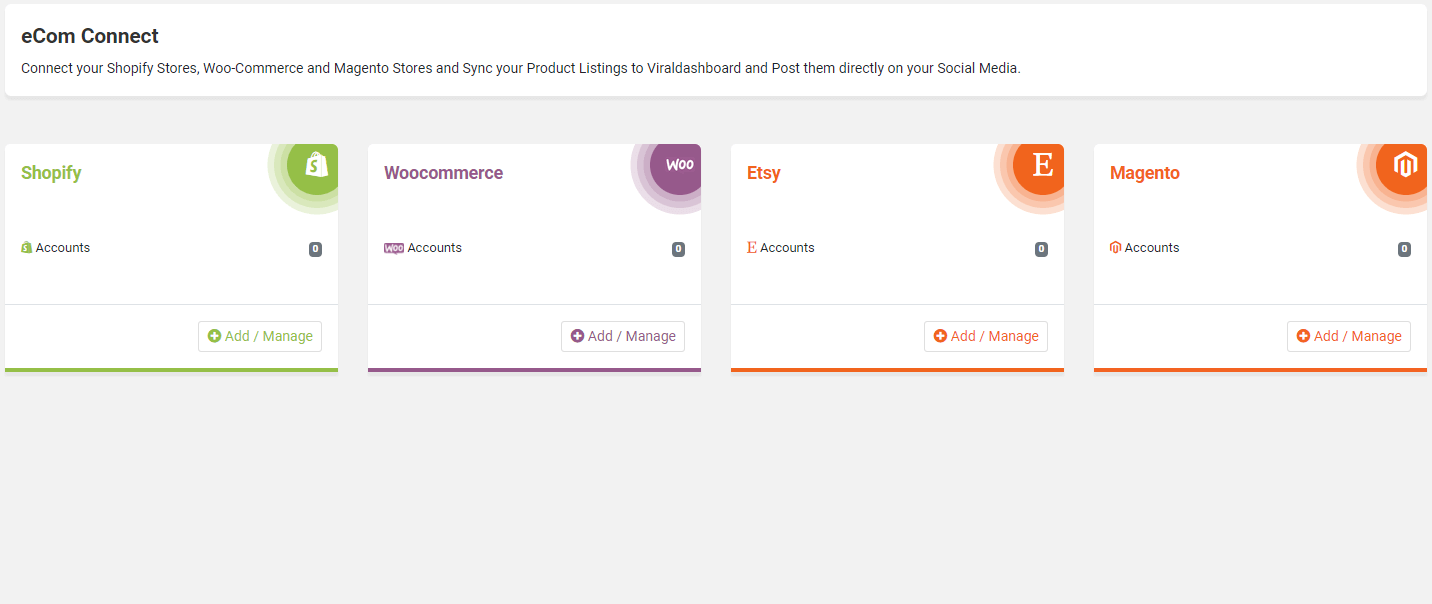Open Woocommerce Add / Manage button

[623, 336]
